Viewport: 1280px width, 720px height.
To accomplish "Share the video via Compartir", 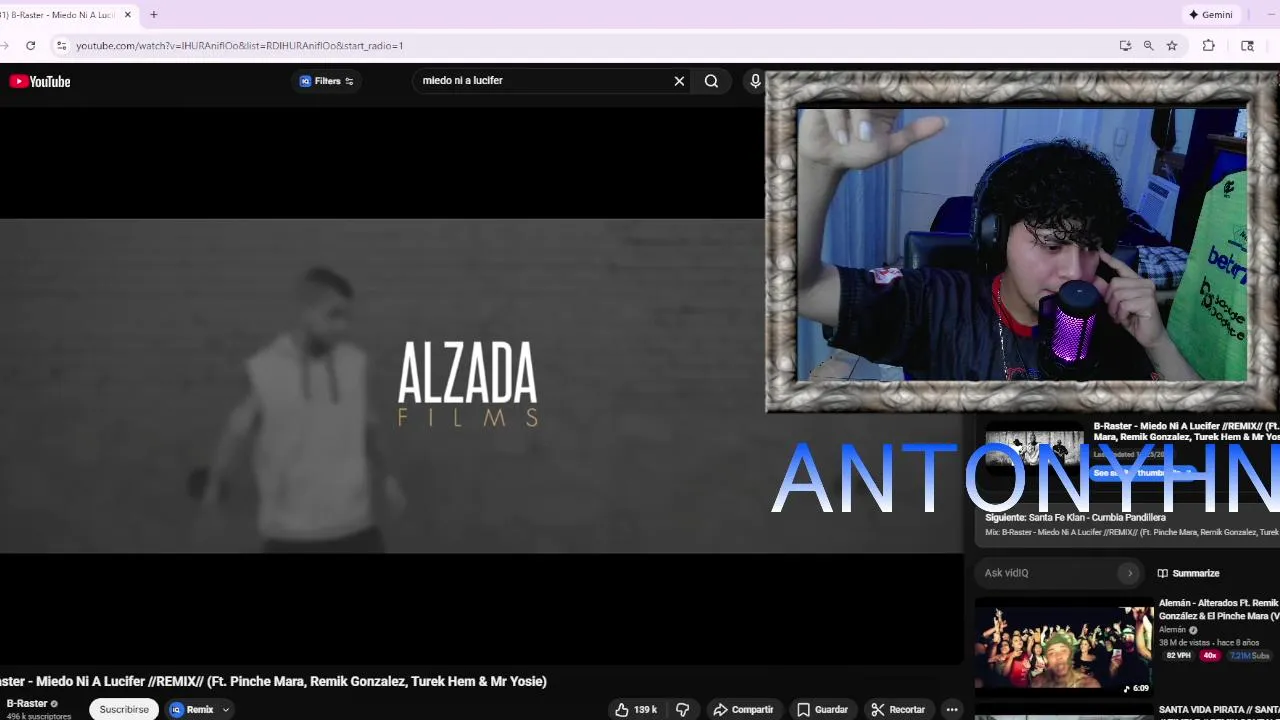I will pos(743,709).
